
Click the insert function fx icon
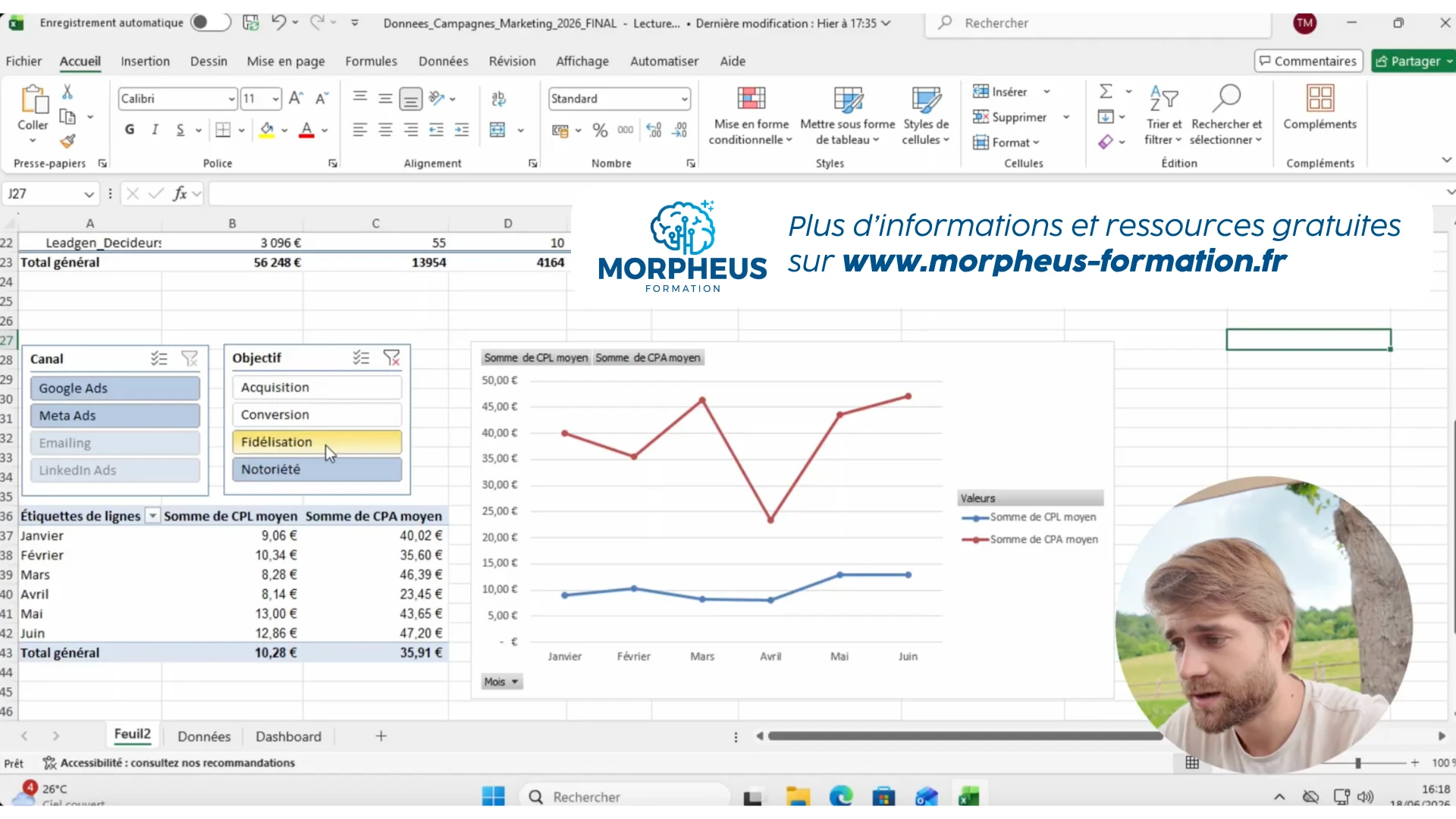pyautogui.click(x=180, y=193)
